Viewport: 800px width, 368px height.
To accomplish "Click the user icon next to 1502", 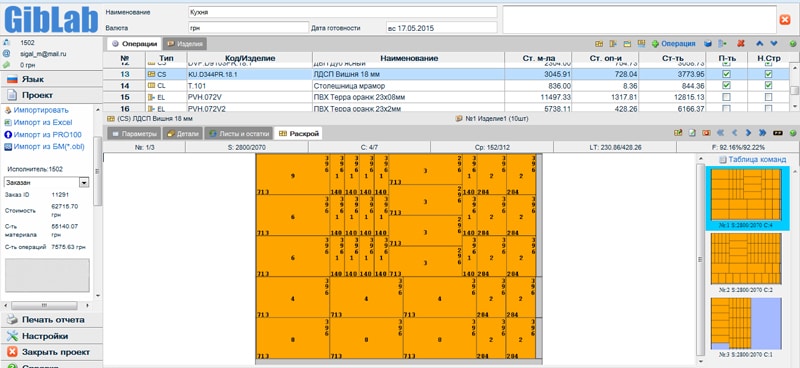I will (6, 43).
